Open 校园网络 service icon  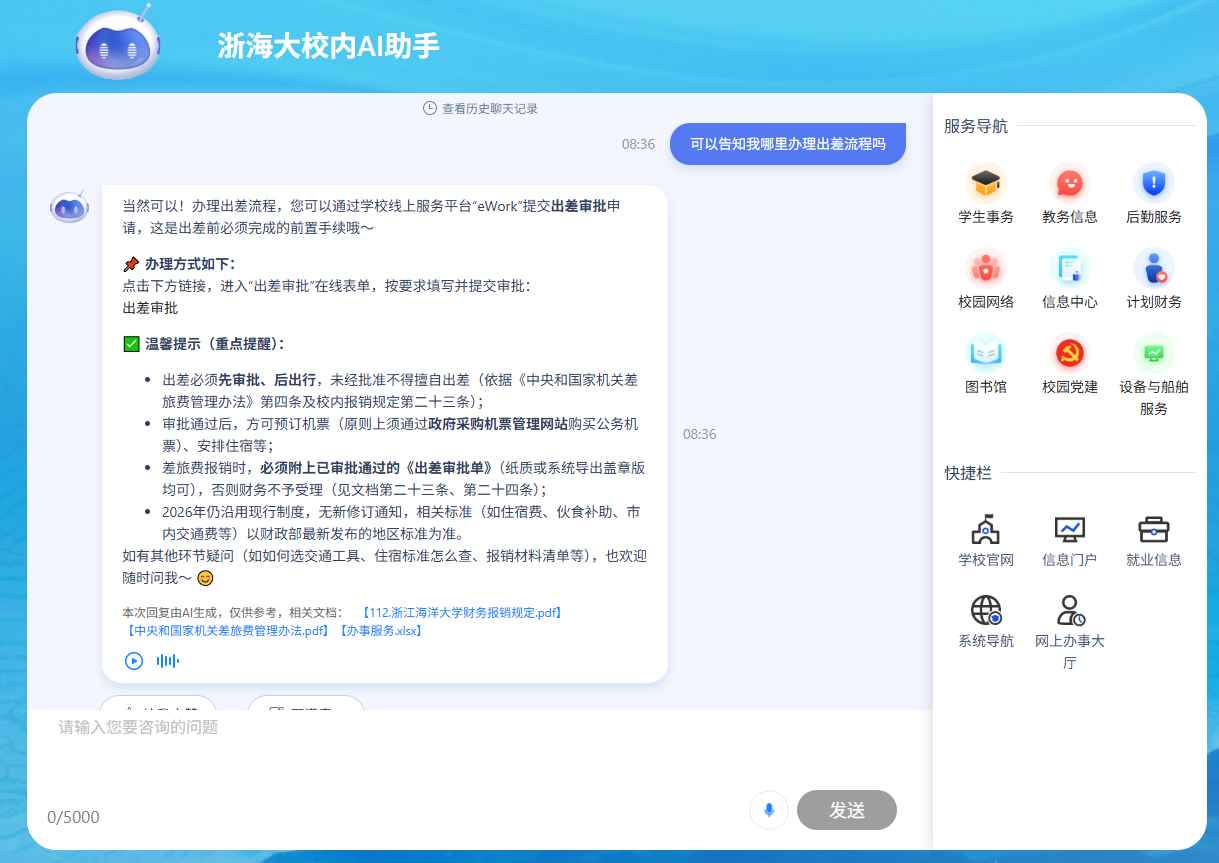986,269
